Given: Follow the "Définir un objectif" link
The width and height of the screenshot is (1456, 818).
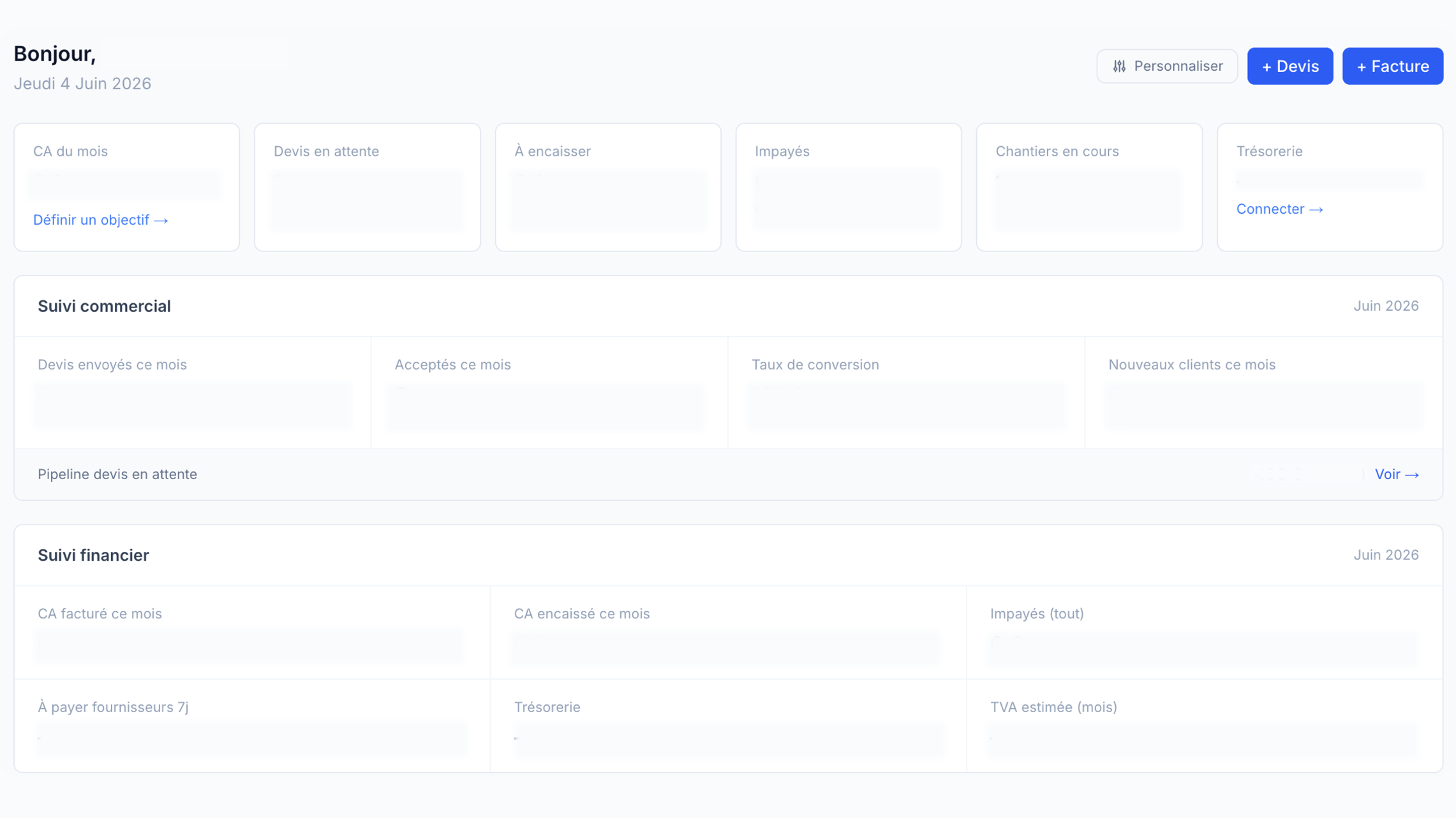Looking at the screenshot, I should click(101, 220).
